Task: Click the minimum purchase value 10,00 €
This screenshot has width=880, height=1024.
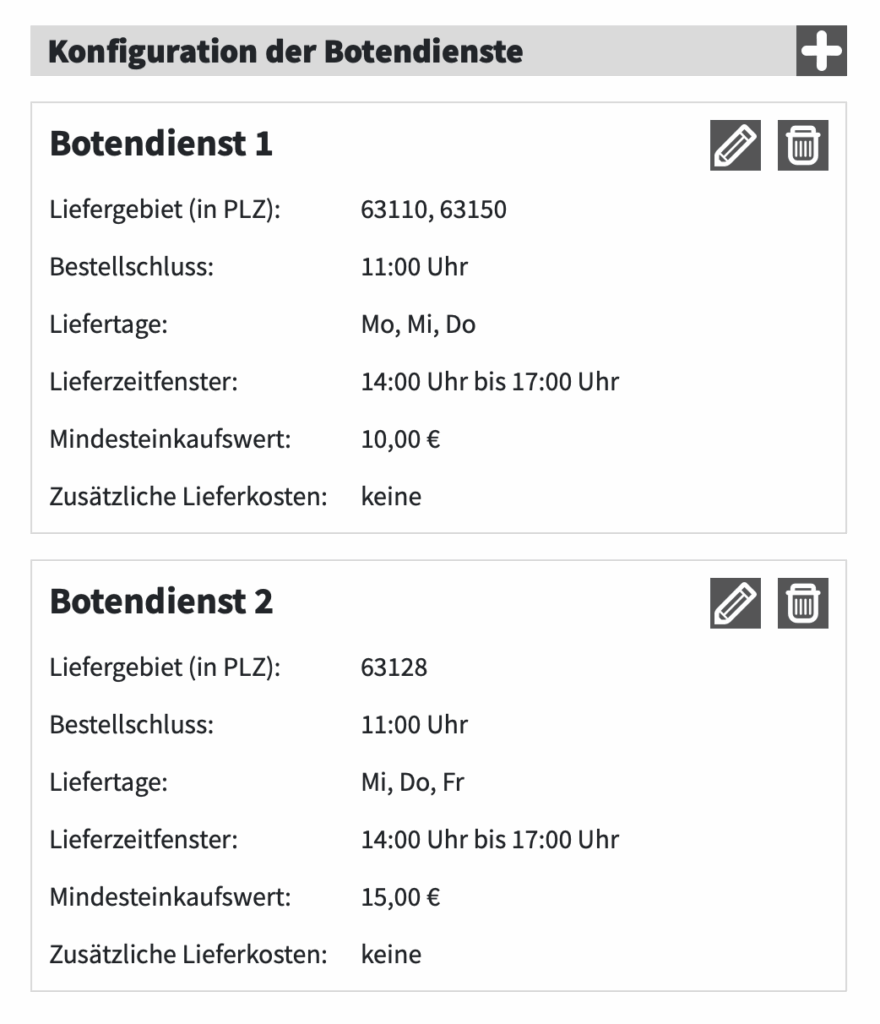Action: point(400,439)
